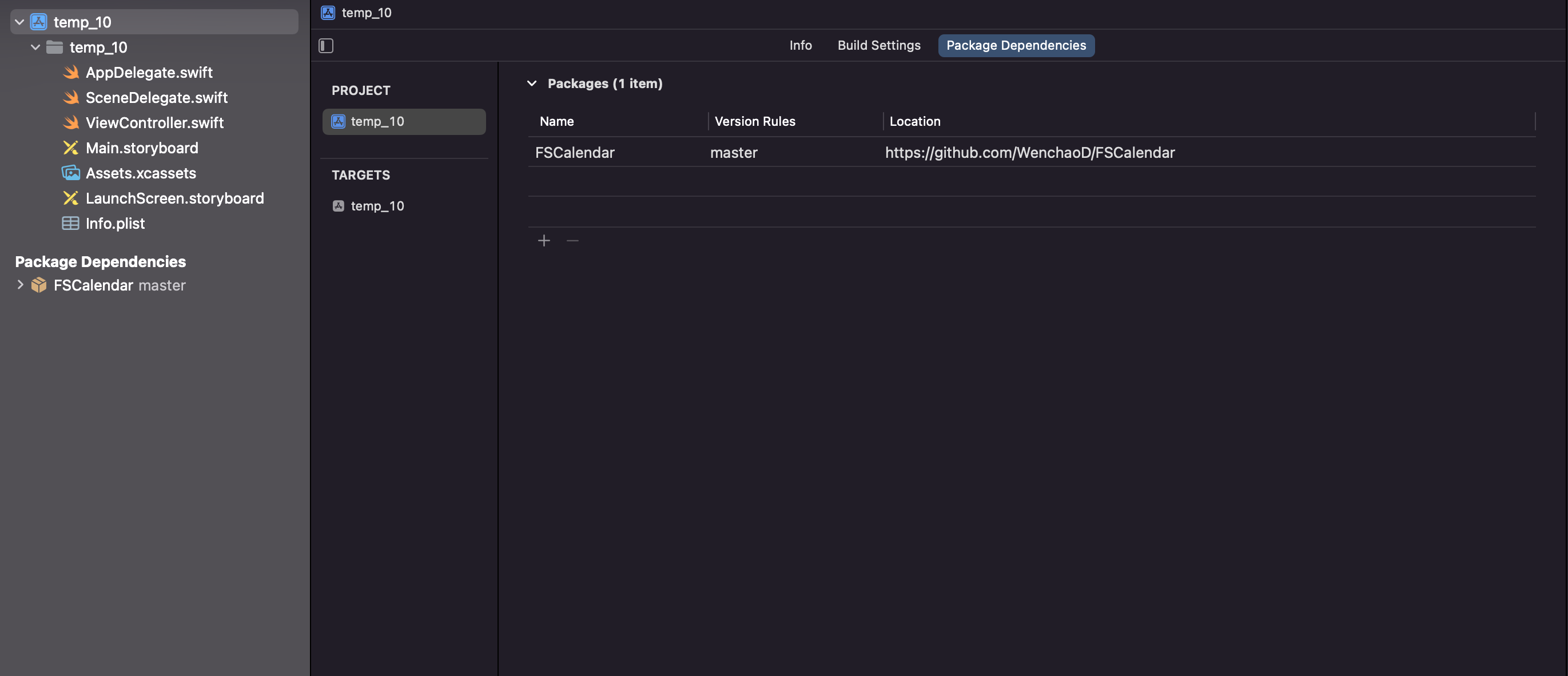1568x676 pixels.
Task: Add a package with the plus button
Action: point(544,241)
